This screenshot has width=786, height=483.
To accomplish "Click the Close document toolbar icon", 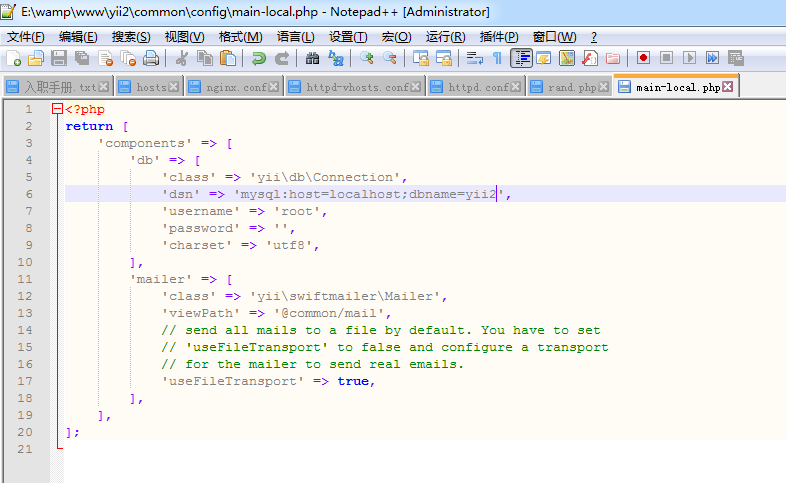I will click(105, 58).
